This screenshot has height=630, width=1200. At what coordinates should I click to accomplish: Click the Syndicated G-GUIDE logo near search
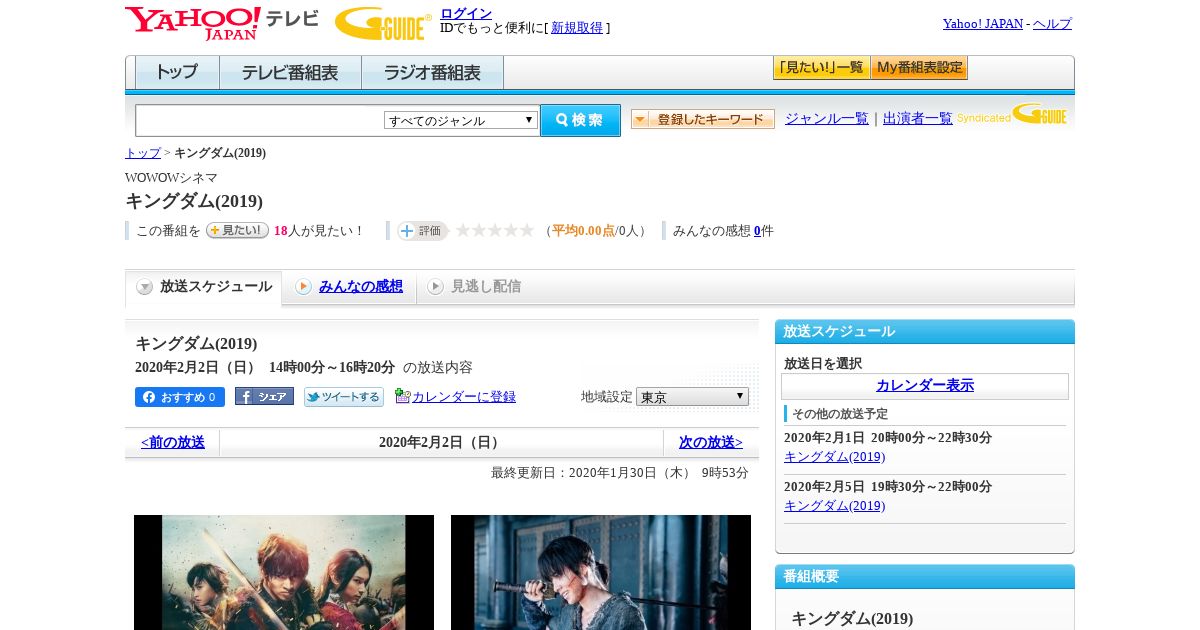click(1012, 115)
